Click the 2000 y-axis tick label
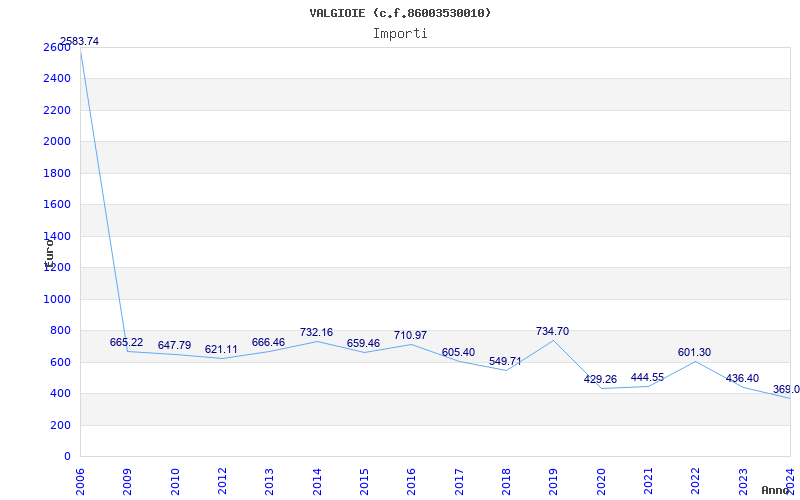This screenshot has height=500, width=800. click(x=57, y=141)
